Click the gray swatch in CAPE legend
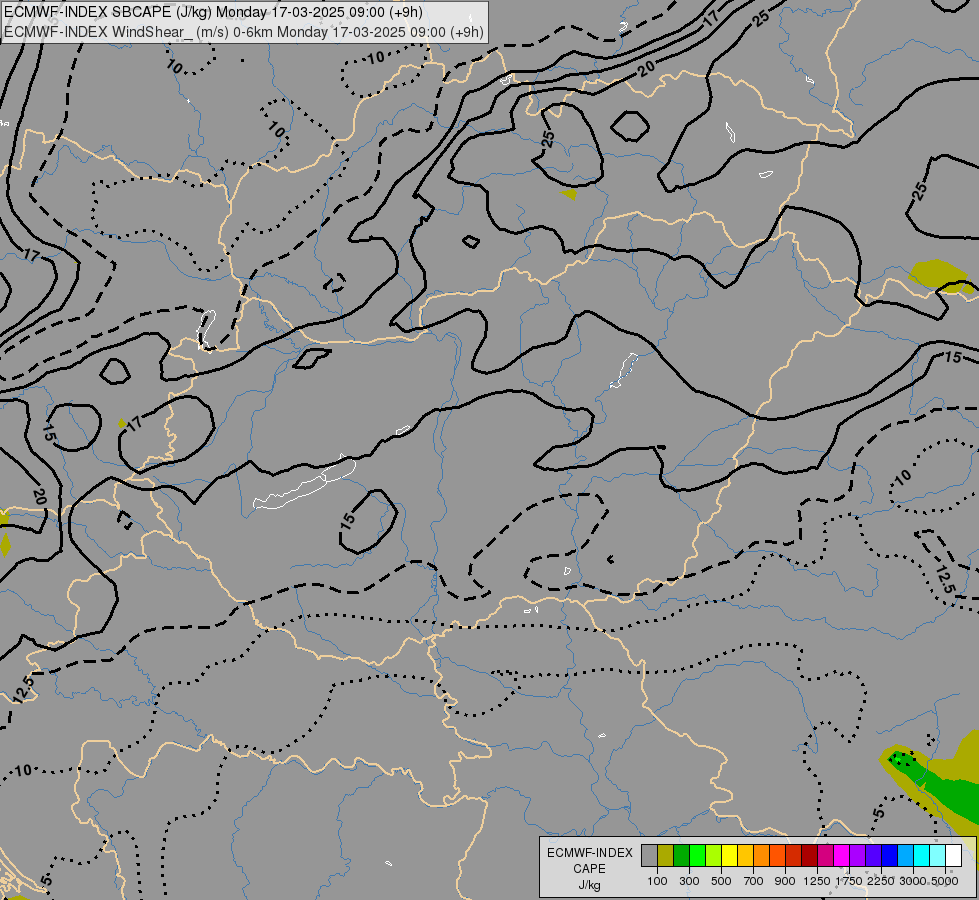This screenshot has width=979, height=900. (649, 855)
